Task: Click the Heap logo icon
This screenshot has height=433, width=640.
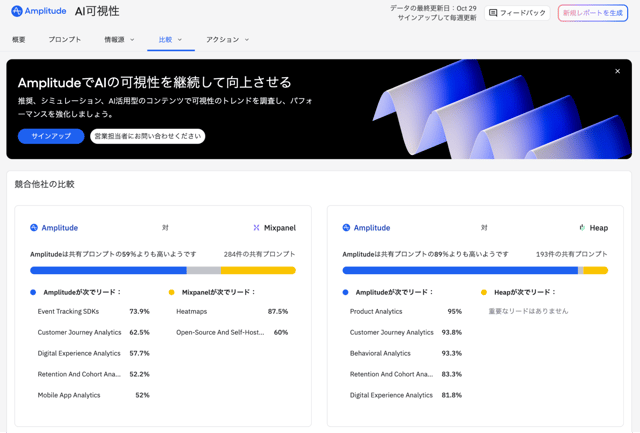Action: tap(582, 228)
